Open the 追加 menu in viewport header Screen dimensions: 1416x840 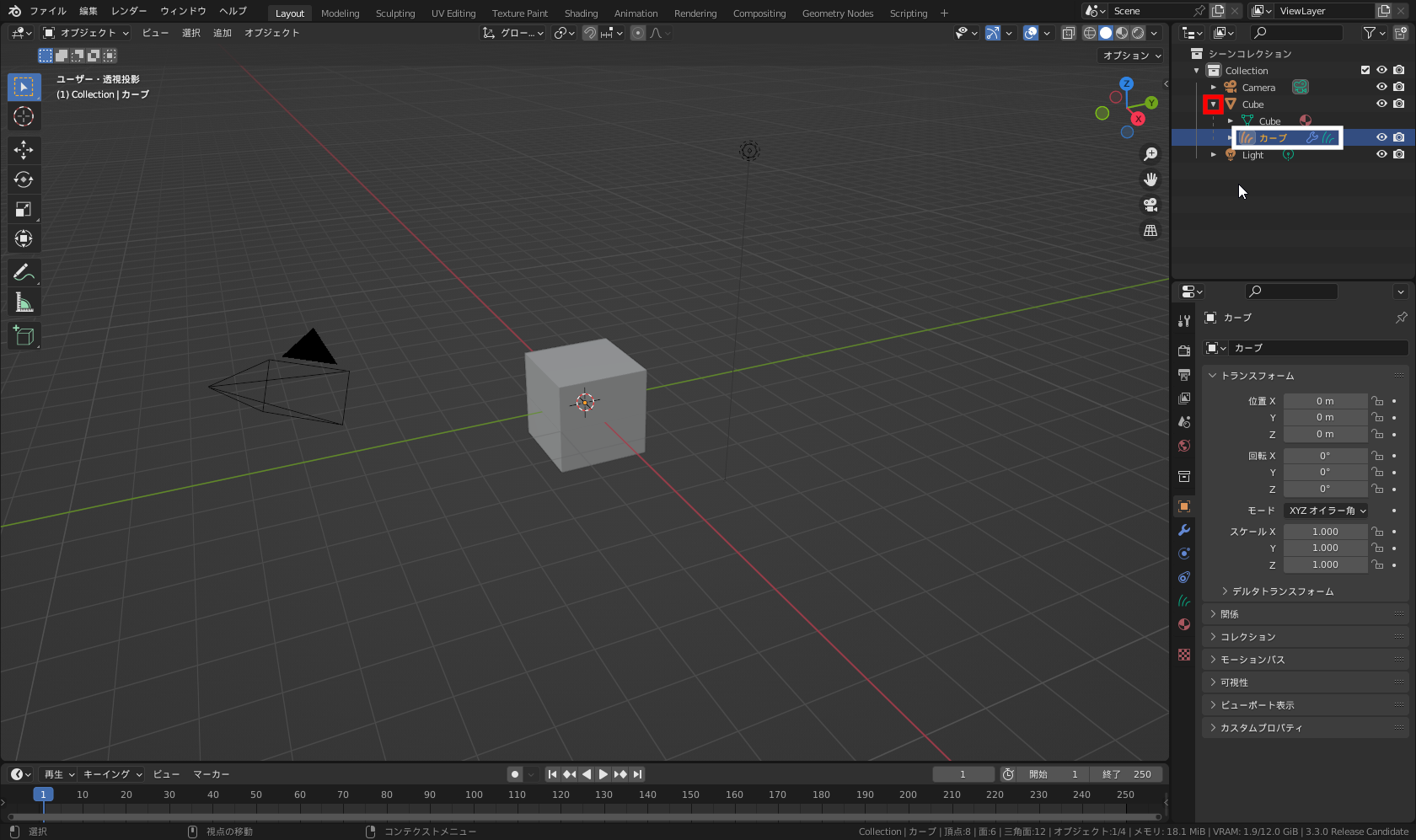pyautogui.click(x=223, y=33)
